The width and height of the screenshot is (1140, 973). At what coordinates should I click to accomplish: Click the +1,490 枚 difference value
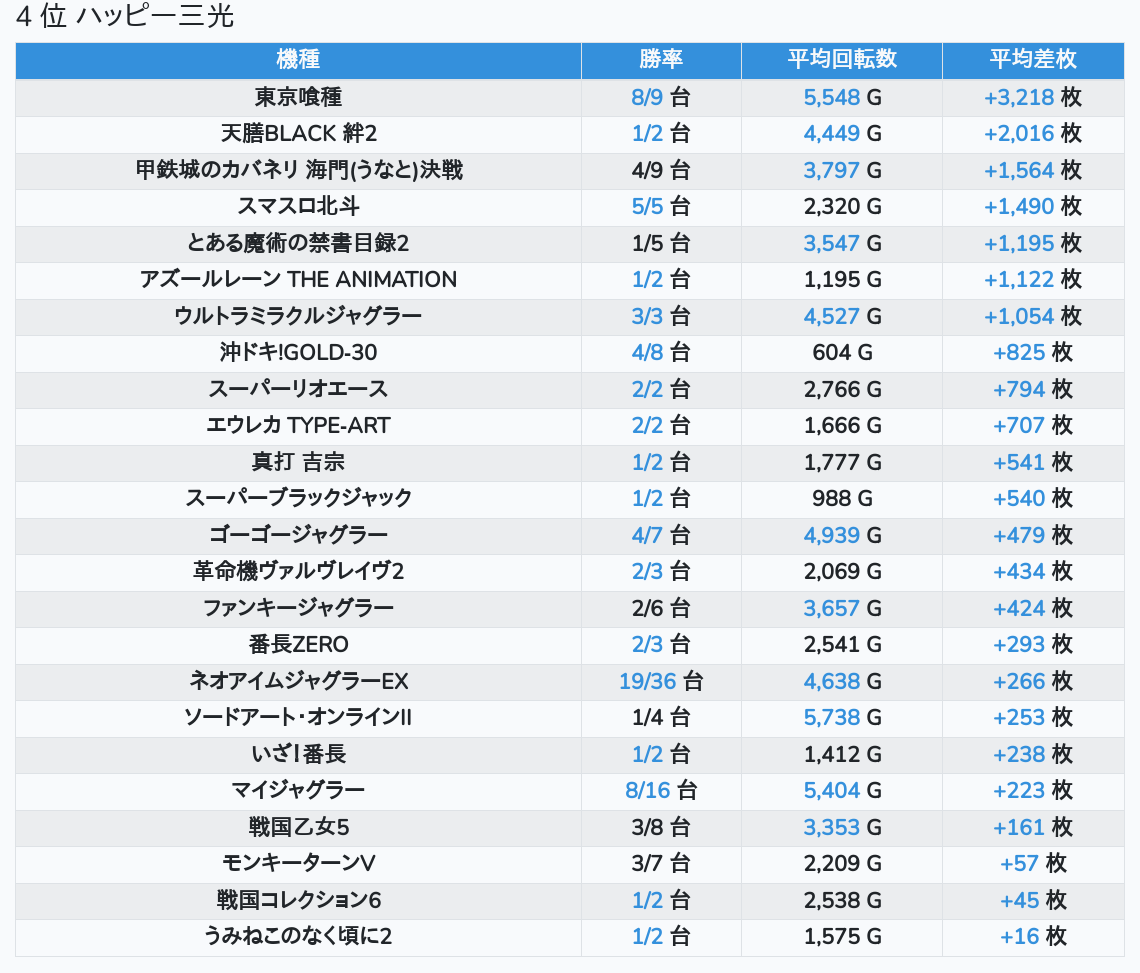point(1033,207)
